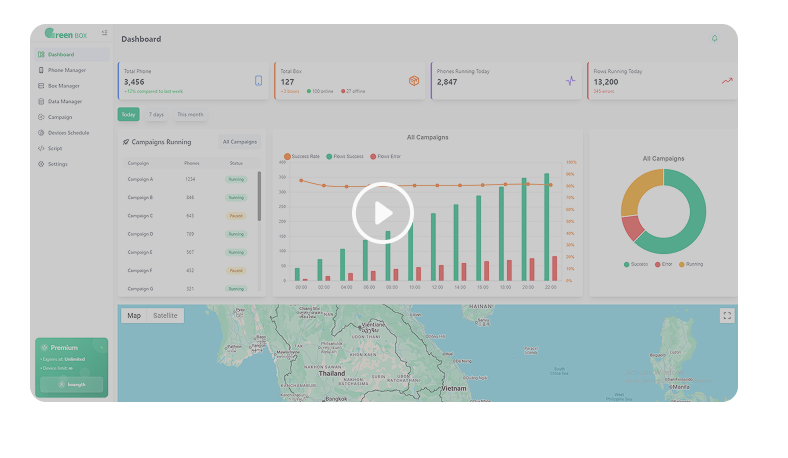Open Settings in the sidebar
788x458 pixels.
click(57, 163)
